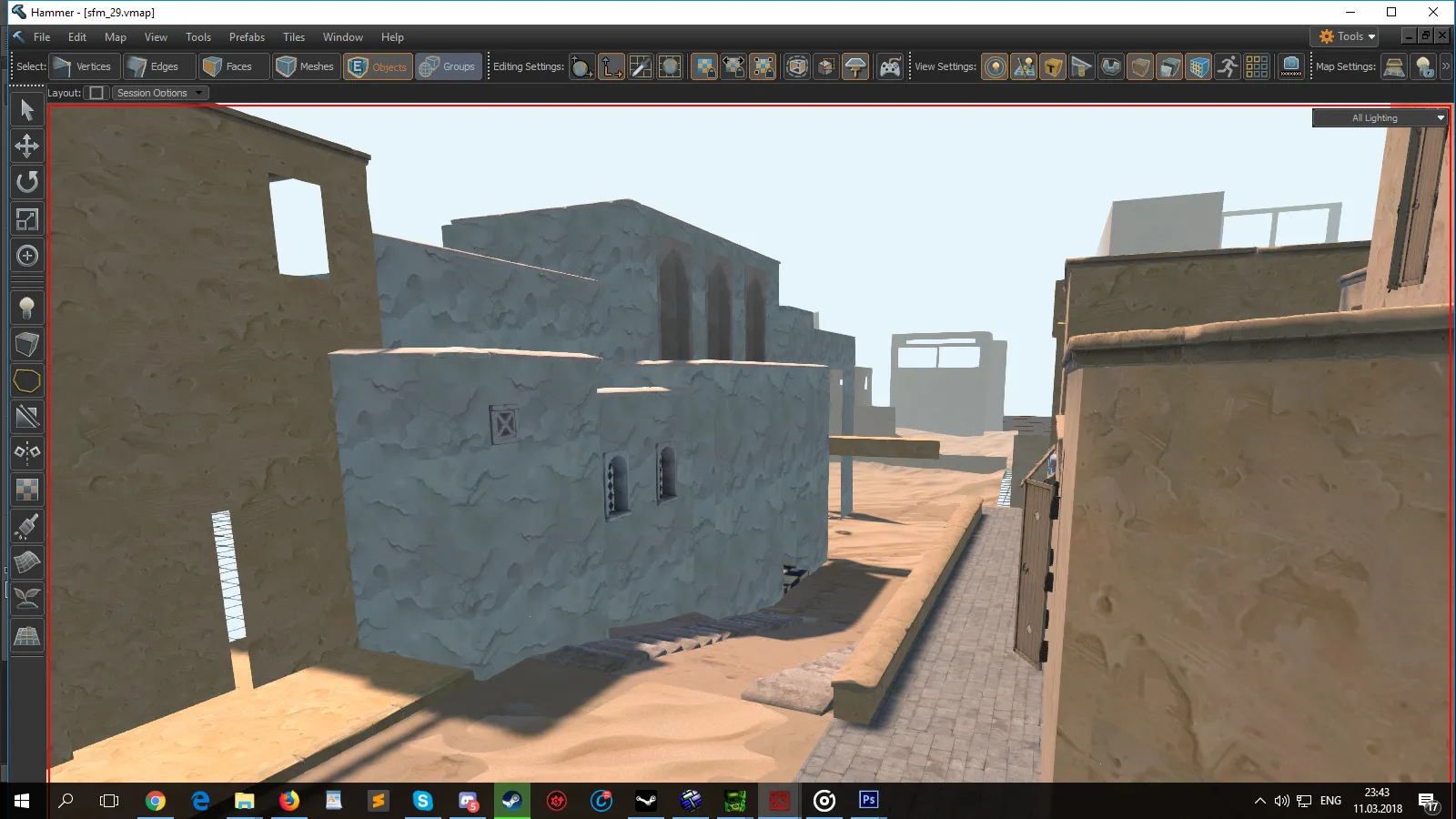Switch selection to Vertices

point(84,66)
